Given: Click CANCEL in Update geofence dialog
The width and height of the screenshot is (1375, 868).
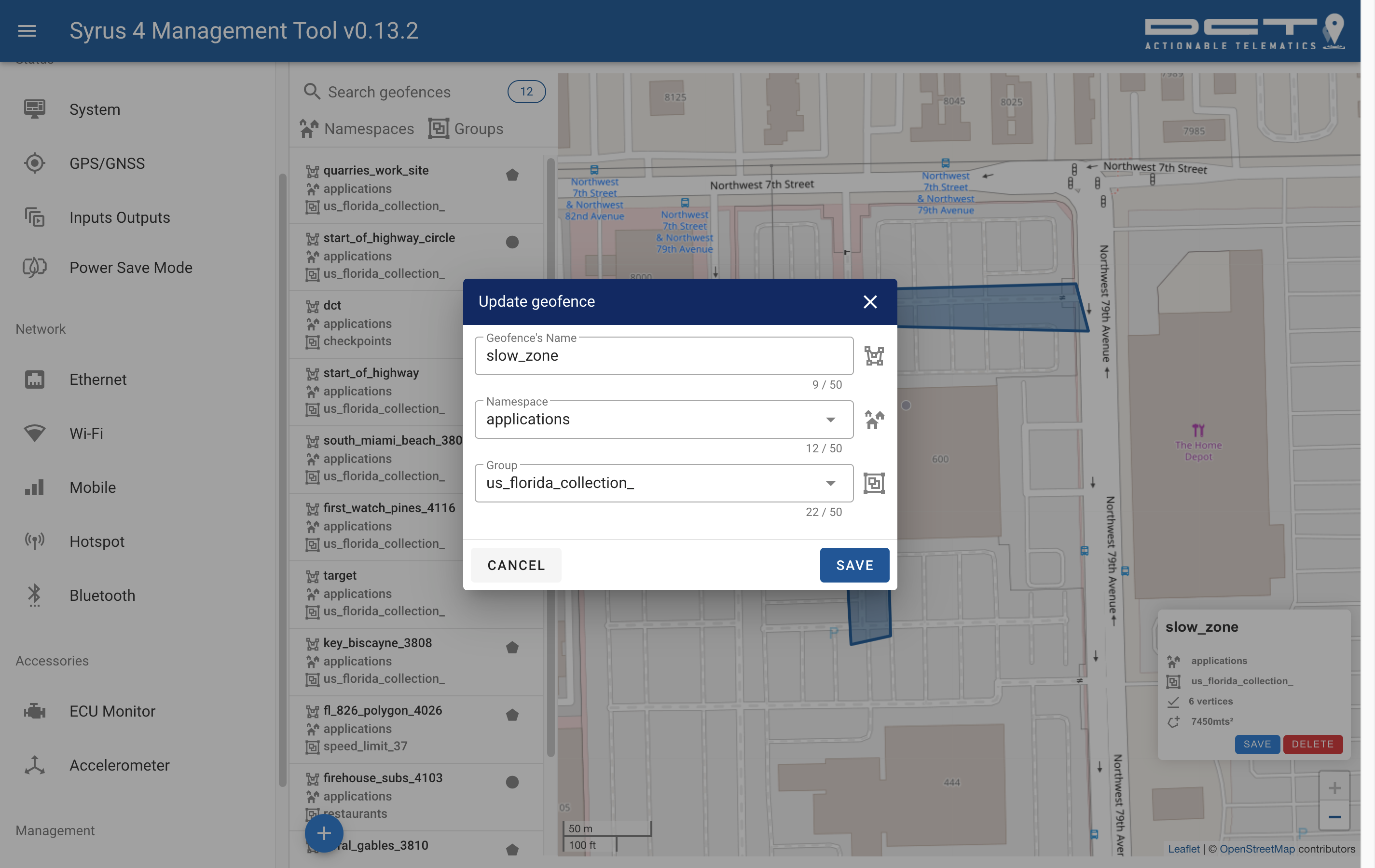Looking at the screenshot, I should click(516, 565).
